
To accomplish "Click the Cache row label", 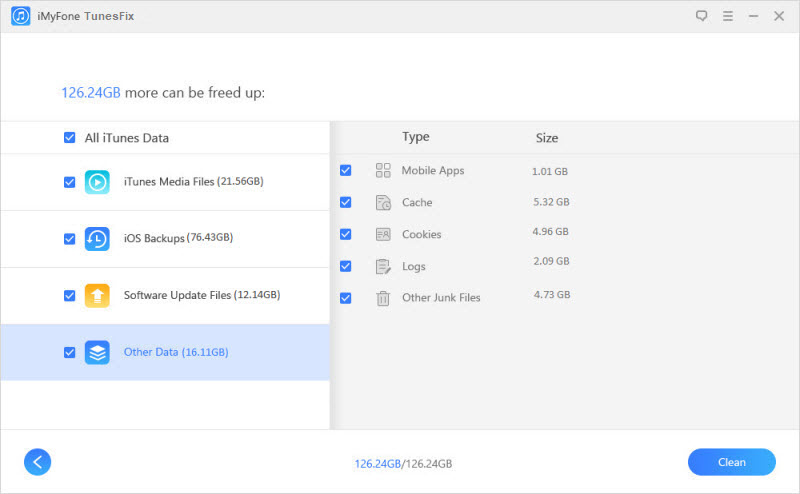I will click(x=417, y=202).
